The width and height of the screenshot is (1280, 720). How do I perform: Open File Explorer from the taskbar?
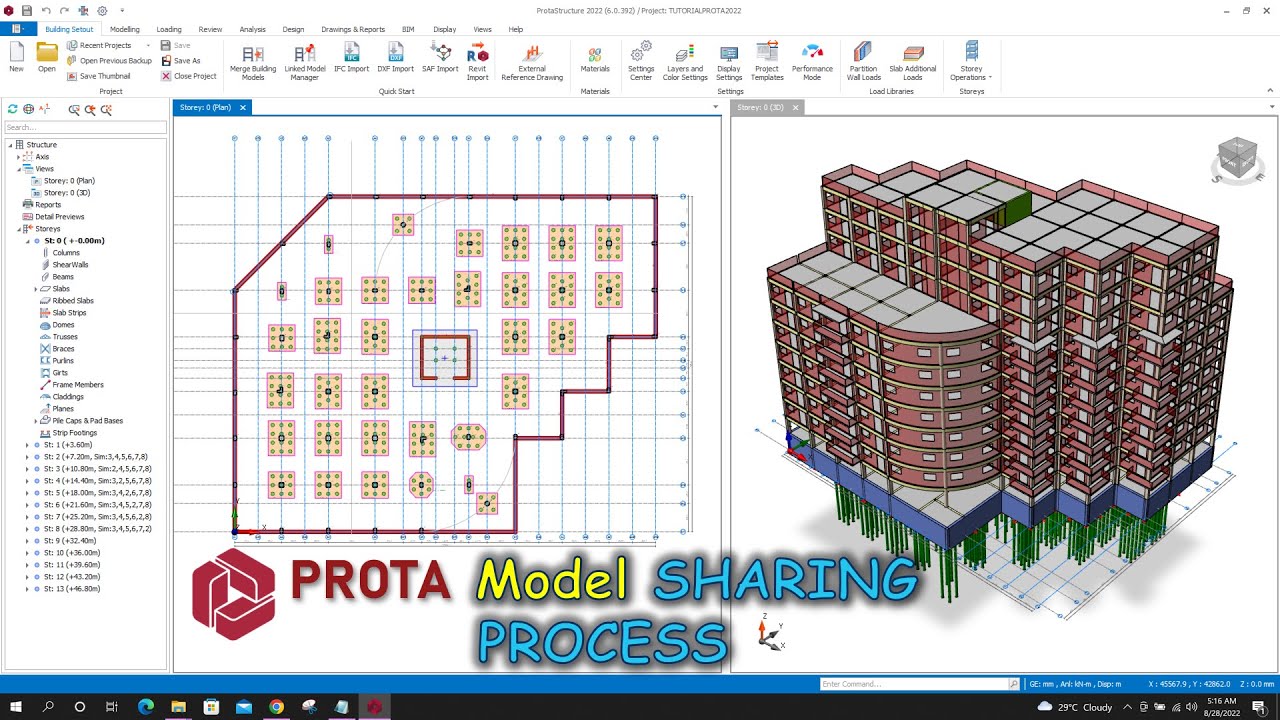click(x=178, y=707)
